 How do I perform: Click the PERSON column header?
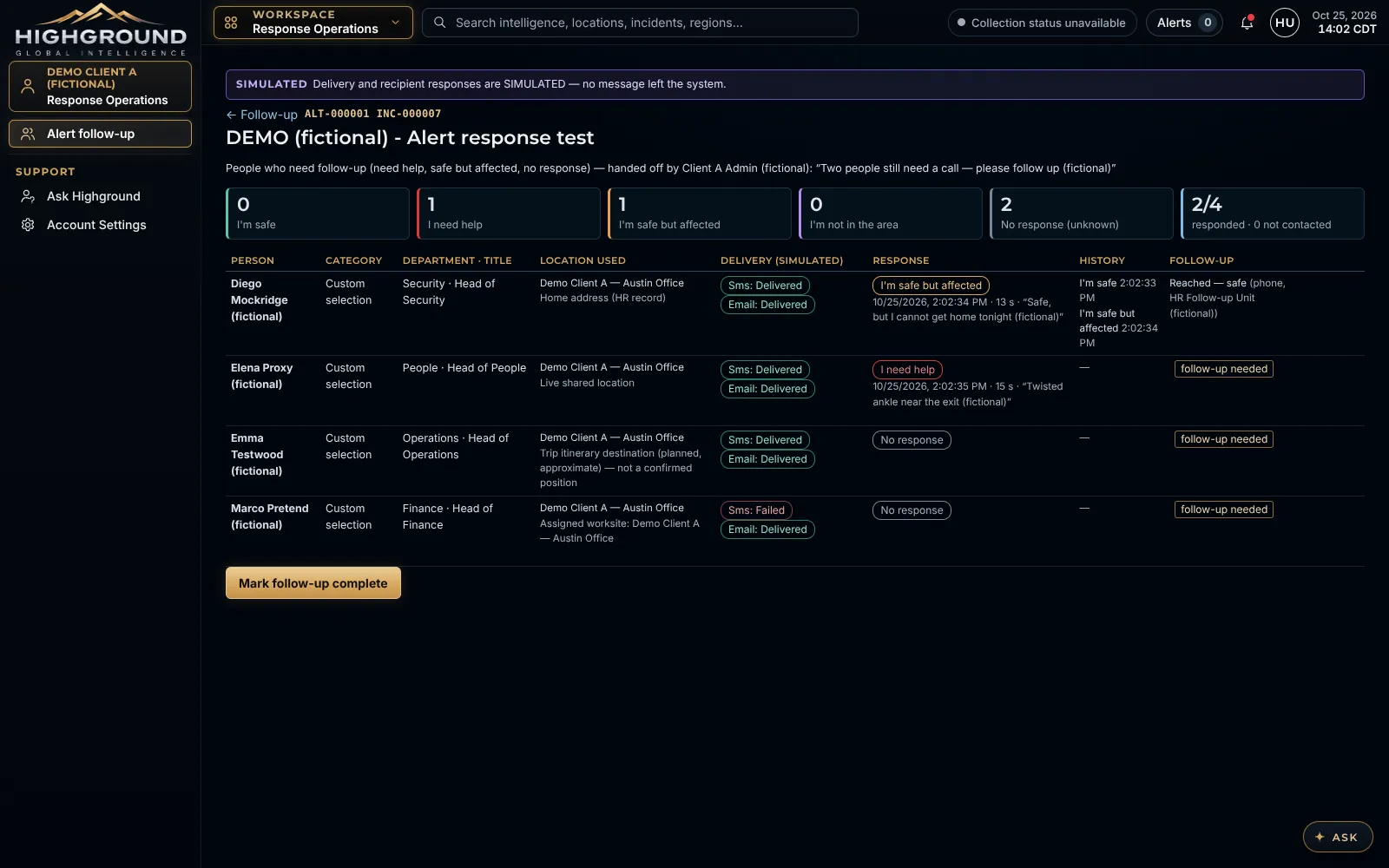pos(253,260)
